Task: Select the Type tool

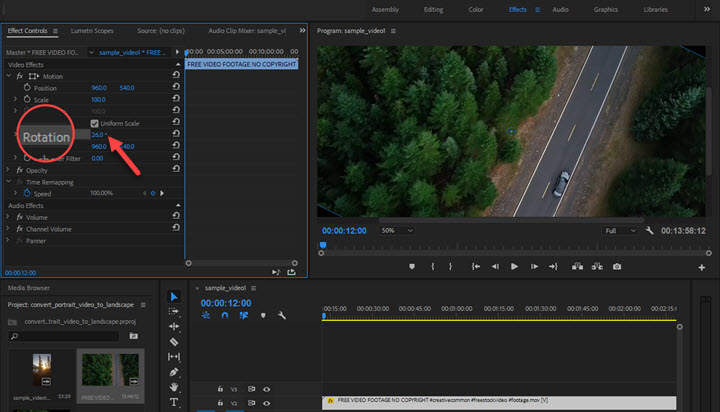Action: pyautogui.click(x=174, y=402)
